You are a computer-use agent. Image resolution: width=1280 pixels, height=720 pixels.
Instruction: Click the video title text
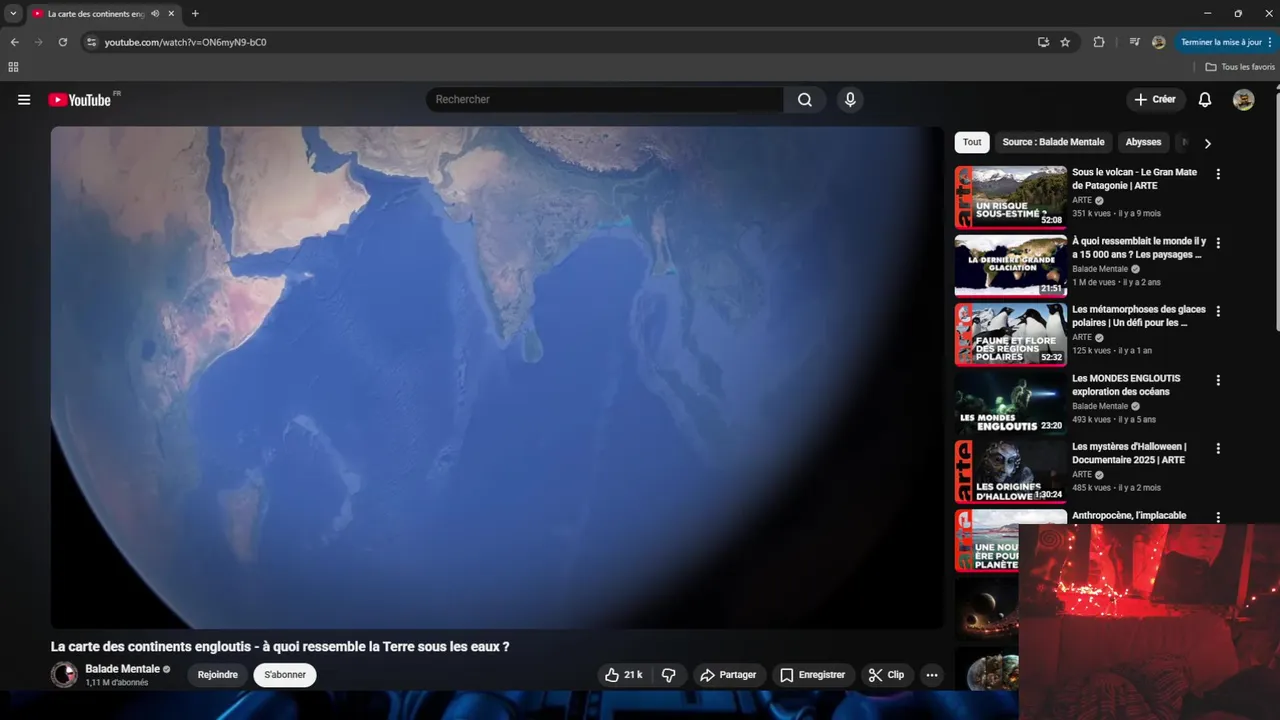pyautogui.click(x=280, y=647)
